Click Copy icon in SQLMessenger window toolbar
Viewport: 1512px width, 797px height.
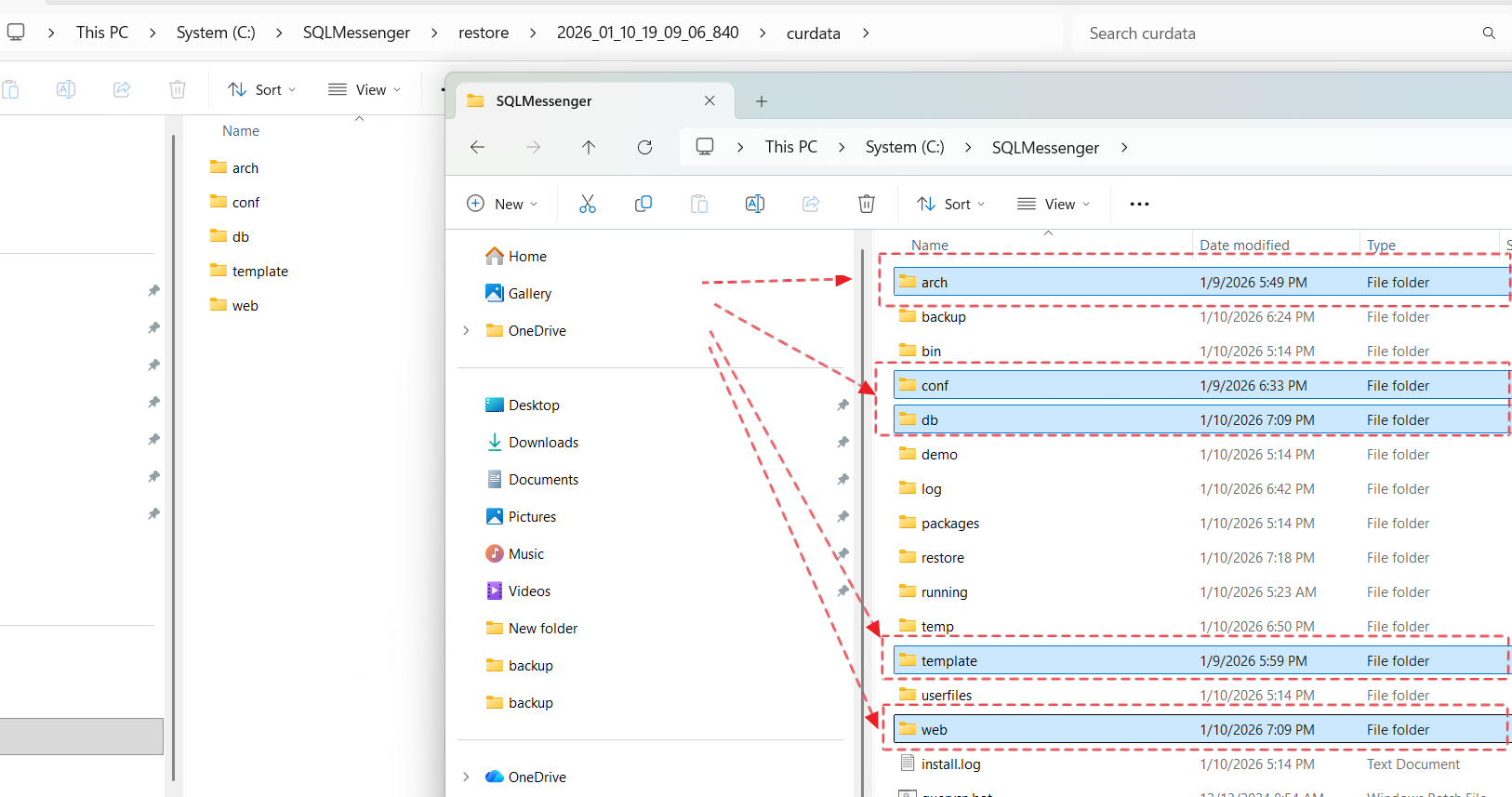click(x=643, y=204)
